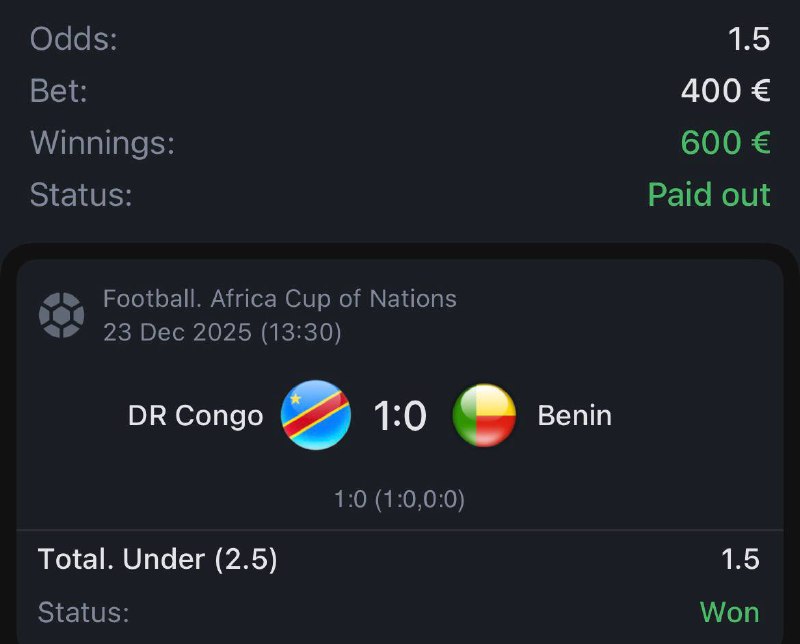Click the large 1:0 final score
800x644 pixels.
[x=400, y=415]
